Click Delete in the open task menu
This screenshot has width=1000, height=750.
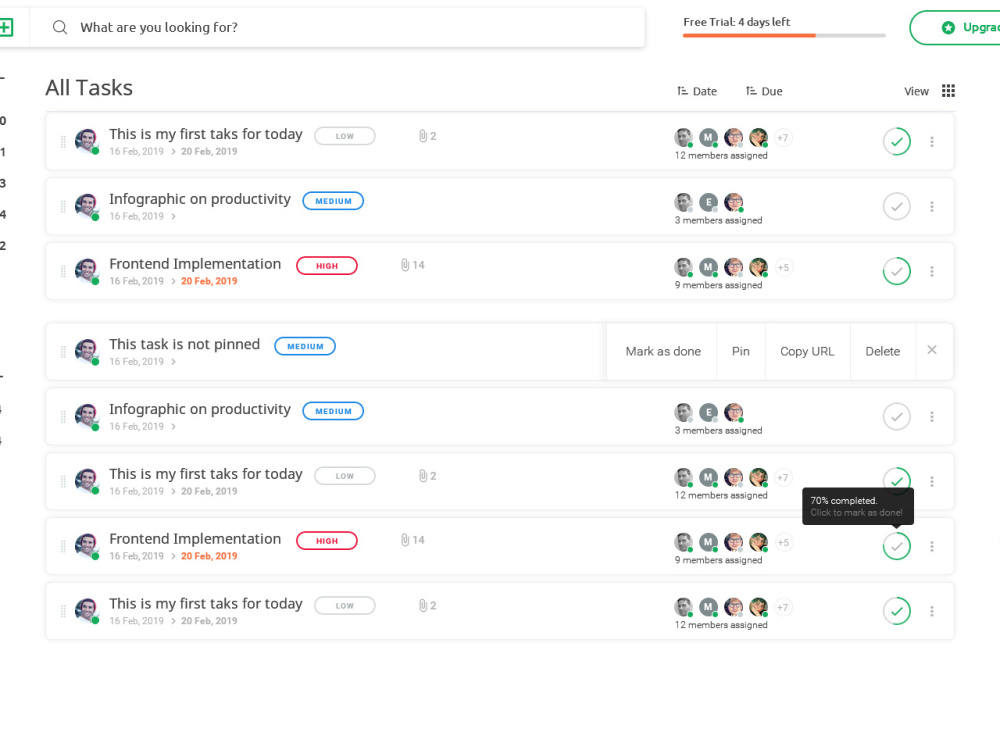(882, 351)
